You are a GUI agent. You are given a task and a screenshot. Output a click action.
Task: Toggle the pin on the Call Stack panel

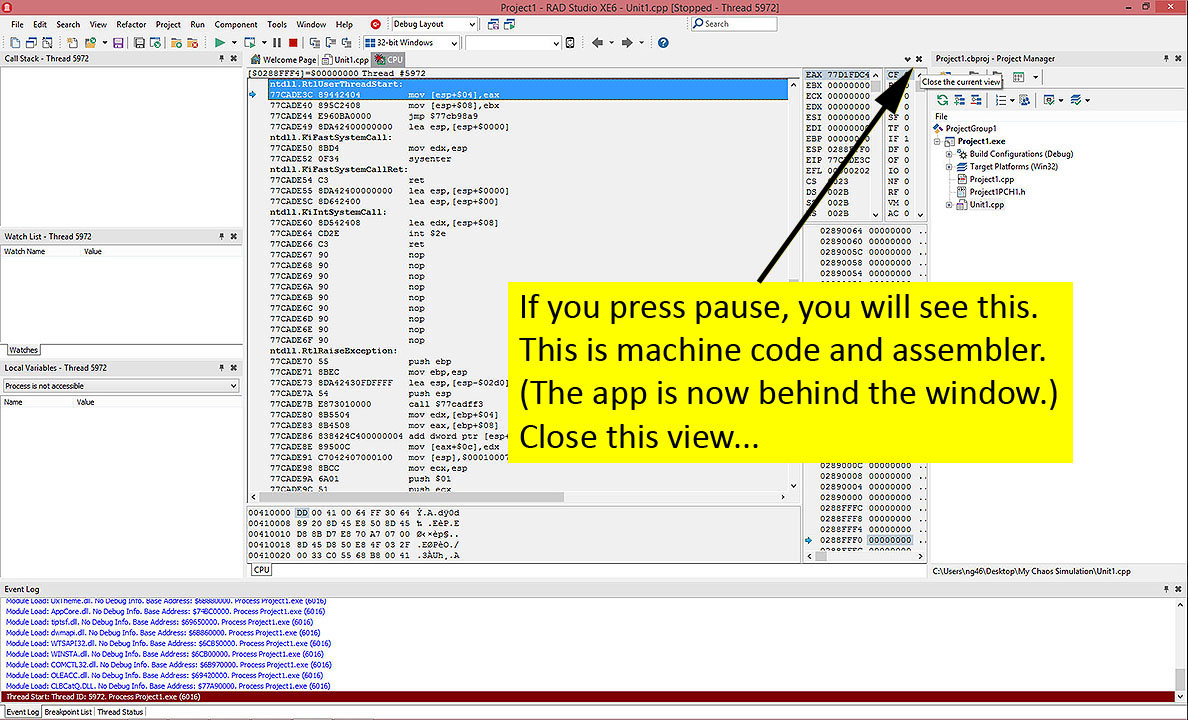(x=221, y=58)
